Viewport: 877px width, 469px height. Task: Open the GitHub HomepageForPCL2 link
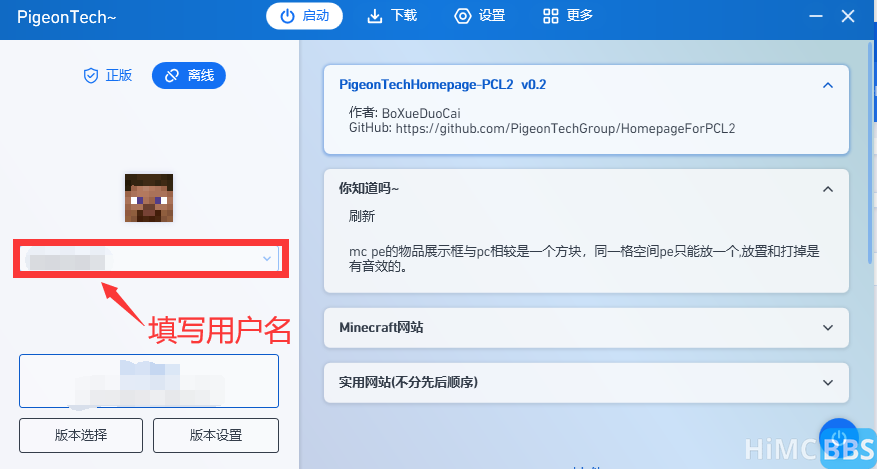(x=565, y=129)
